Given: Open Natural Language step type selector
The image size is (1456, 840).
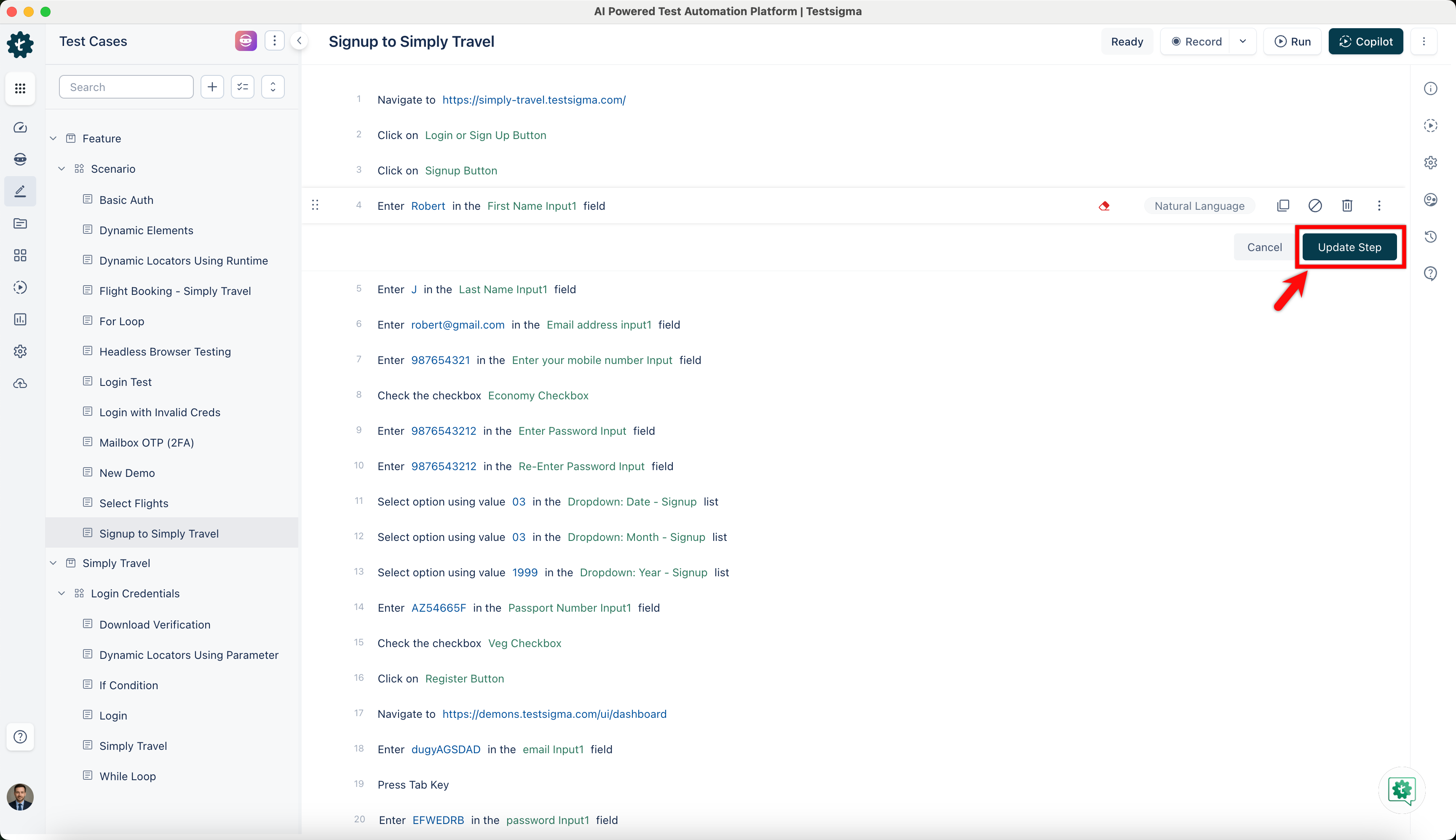Looking at the screenshot, I should click(x=1199, y=206).
